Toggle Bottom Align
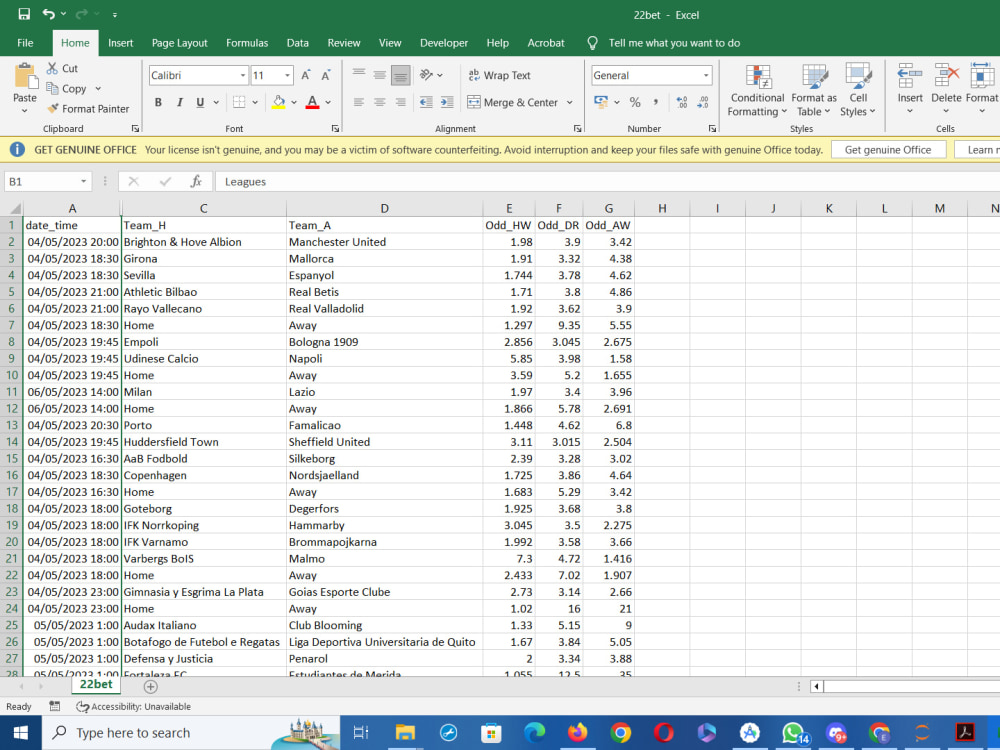 coord(401,75)
